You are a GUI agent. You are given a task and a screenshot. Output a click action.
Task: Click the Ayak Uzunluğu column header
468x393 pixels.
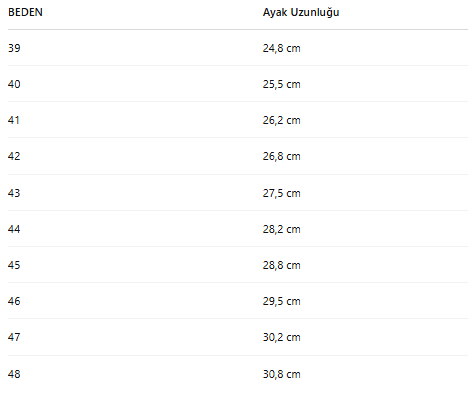click(301, 12)
